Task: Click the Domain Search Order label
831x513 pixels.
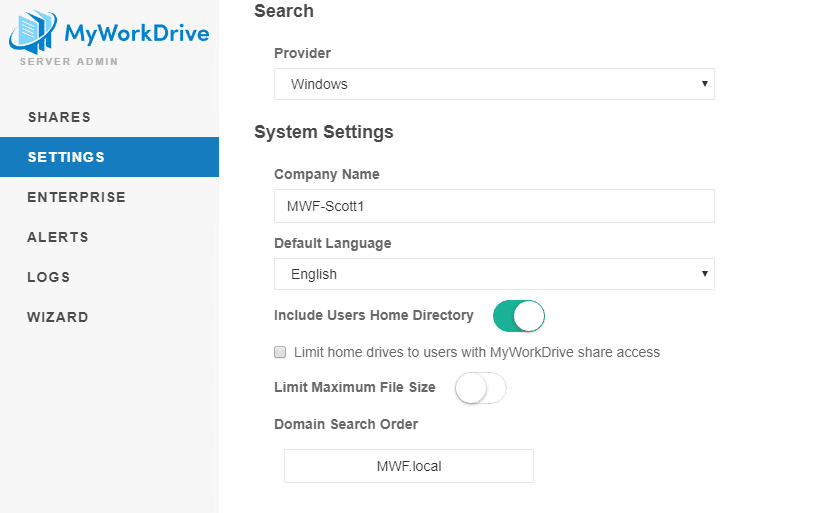Action: (x=346, y=424)
